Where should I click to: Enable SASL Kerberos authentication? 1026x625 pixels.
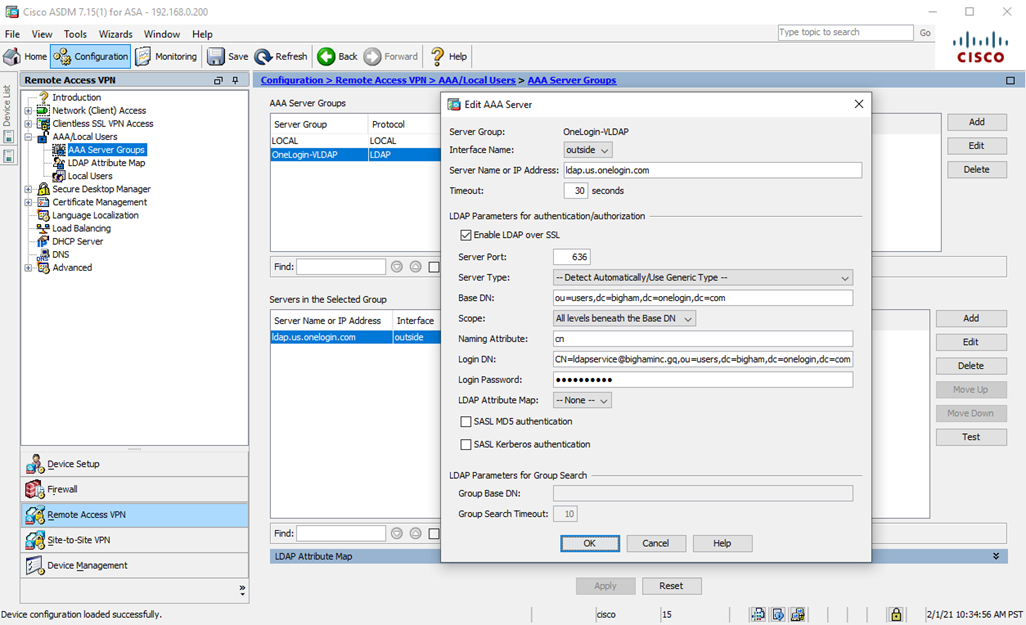pyautogui.click(x=466, y=444)
